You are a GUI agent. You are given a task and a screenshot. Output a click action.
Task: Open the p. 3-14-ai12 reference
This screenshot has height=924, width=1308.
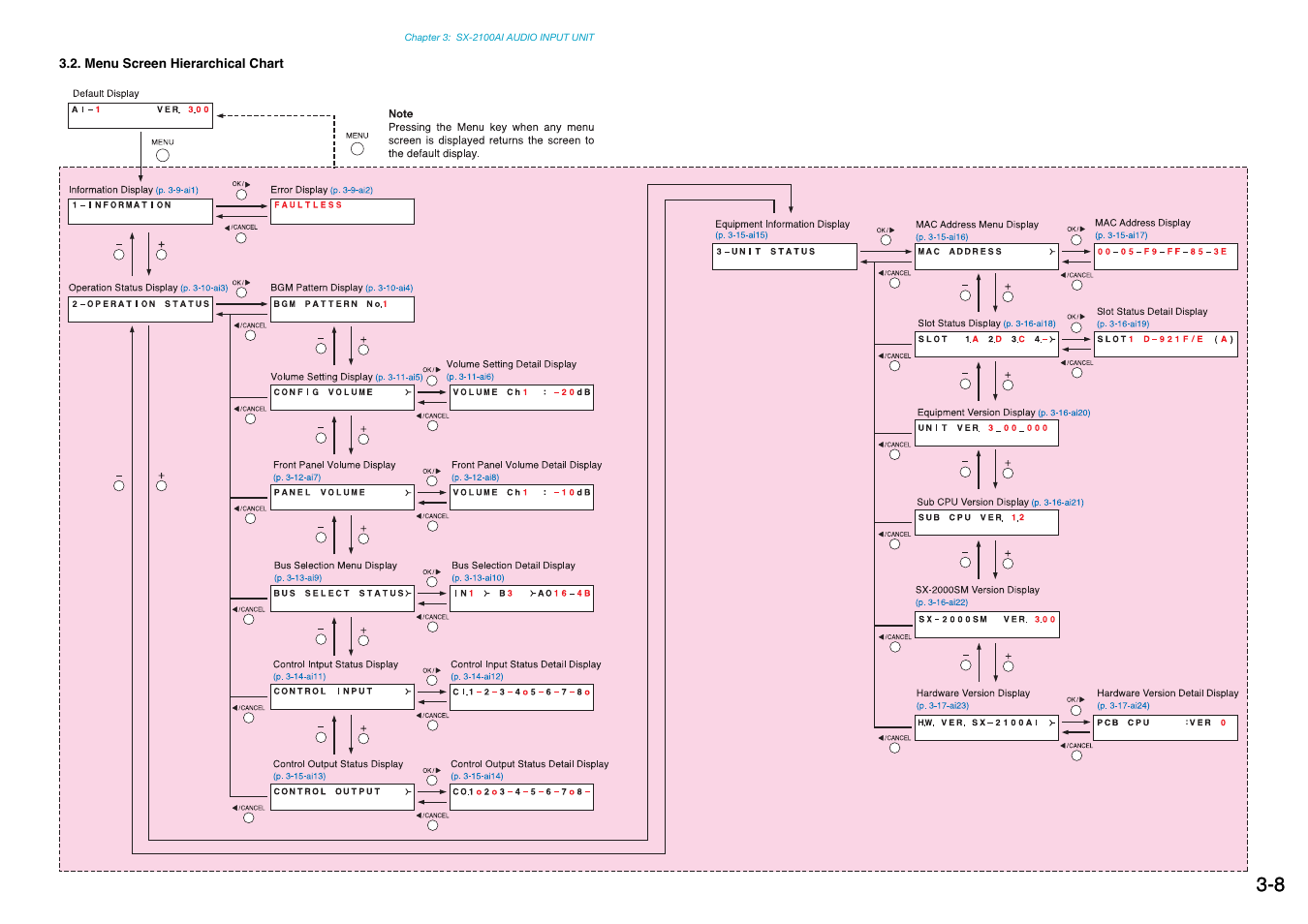477,677
